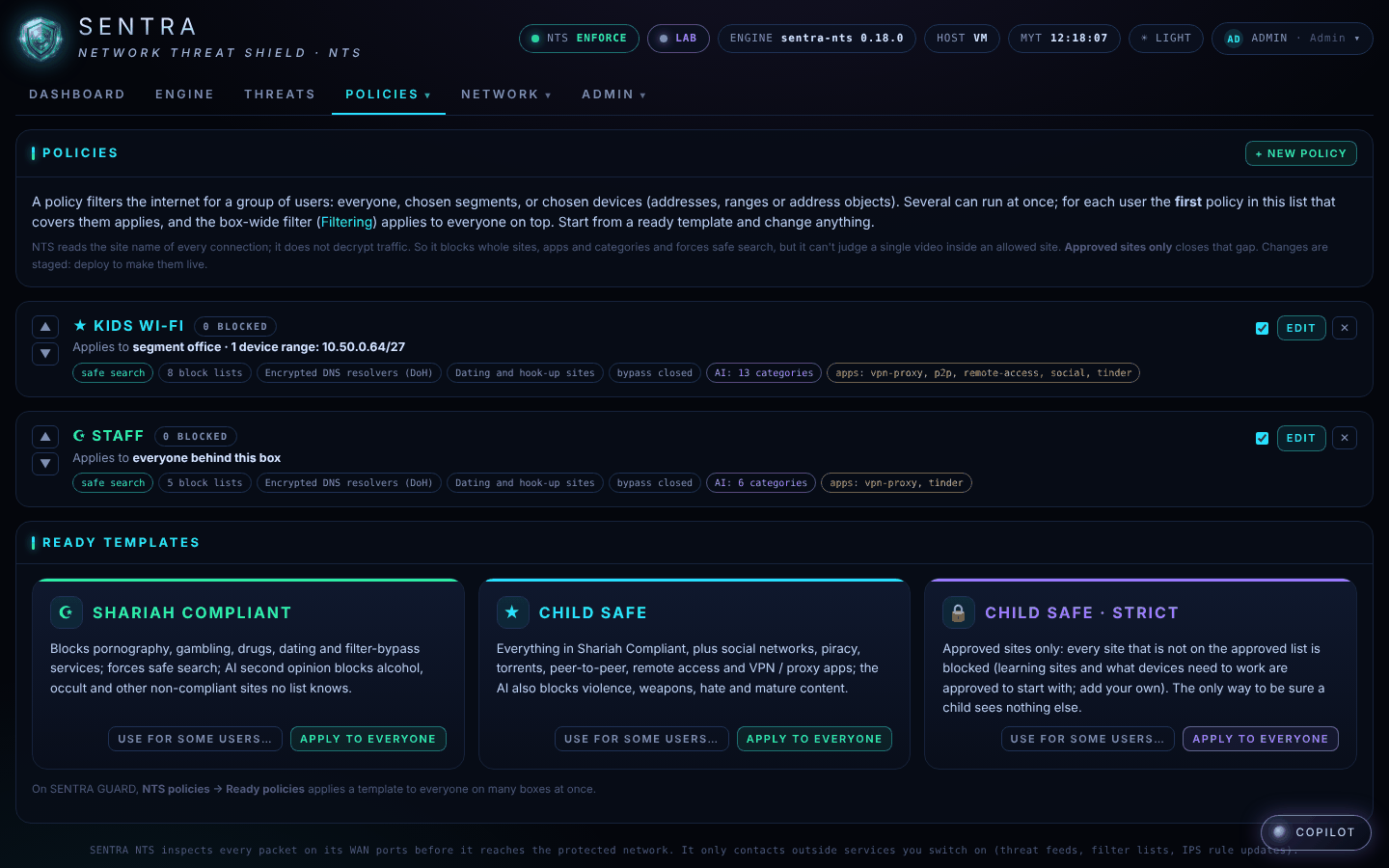Expand the POLICIES menu arrow

click(427, 95)
